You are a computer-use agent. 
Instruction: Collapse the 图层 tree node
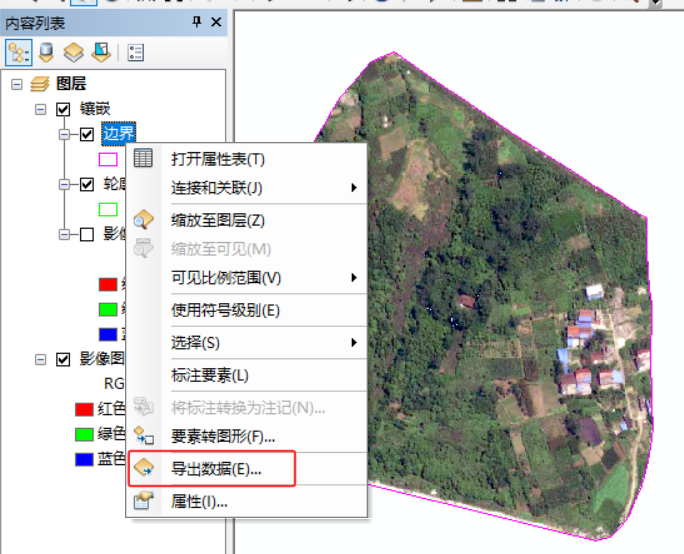[x=17, y=85]
